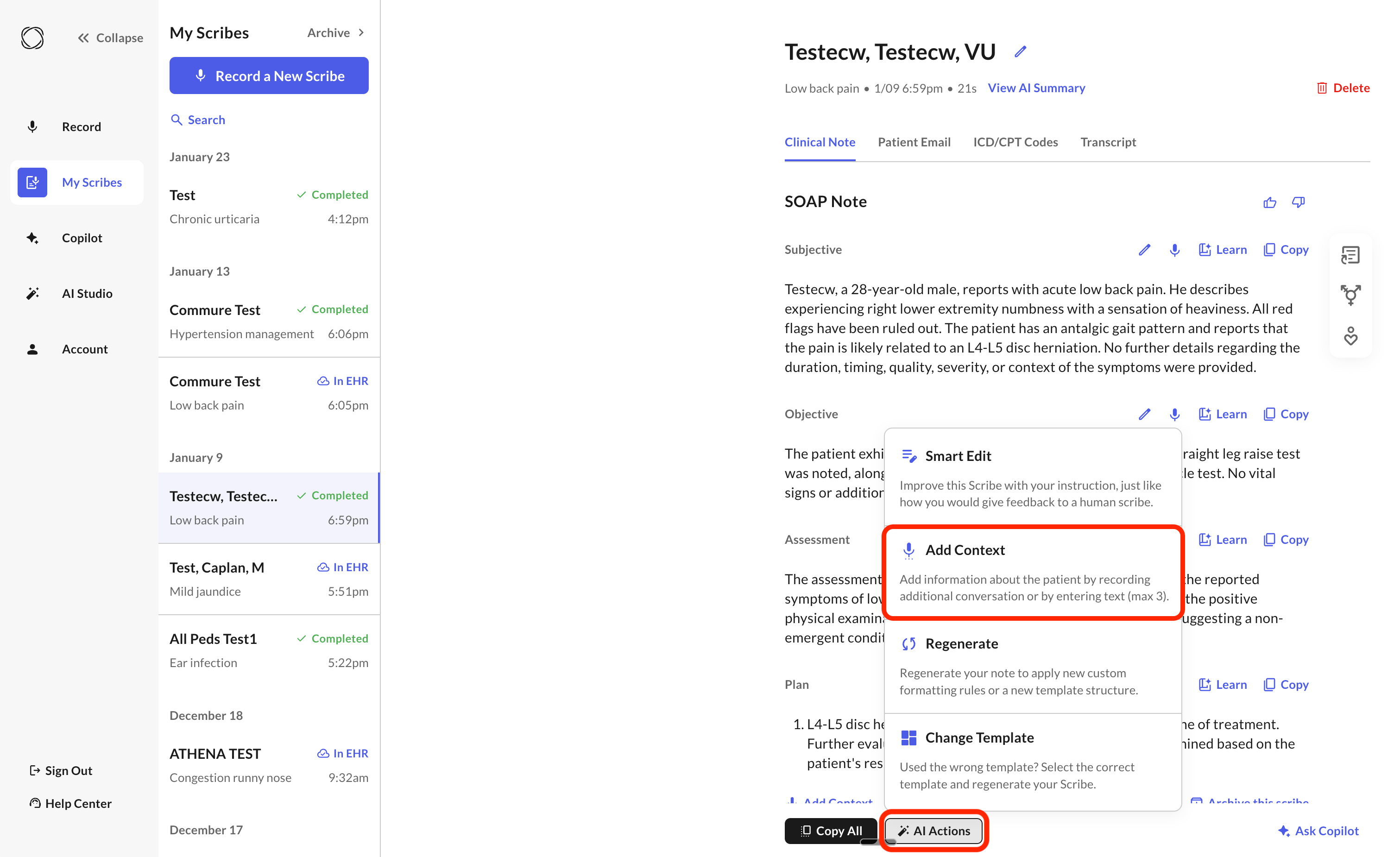
Task: Open the View AI Summary link
Action: (x=1036, y=88)
